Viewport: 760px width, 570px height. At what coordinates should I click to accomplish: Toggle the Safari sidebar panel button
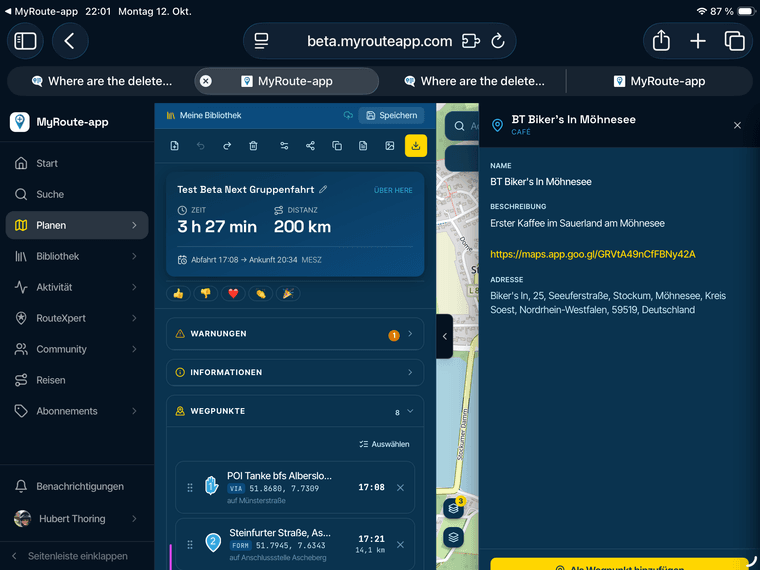[x=25, y=41]
